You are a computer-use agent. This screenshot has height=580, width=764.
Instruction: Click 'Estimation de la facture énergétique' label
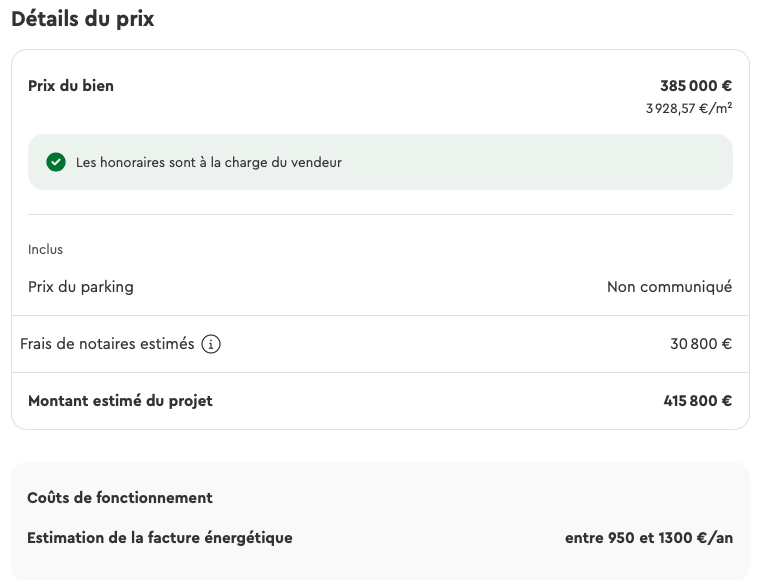tap(160, 538)
